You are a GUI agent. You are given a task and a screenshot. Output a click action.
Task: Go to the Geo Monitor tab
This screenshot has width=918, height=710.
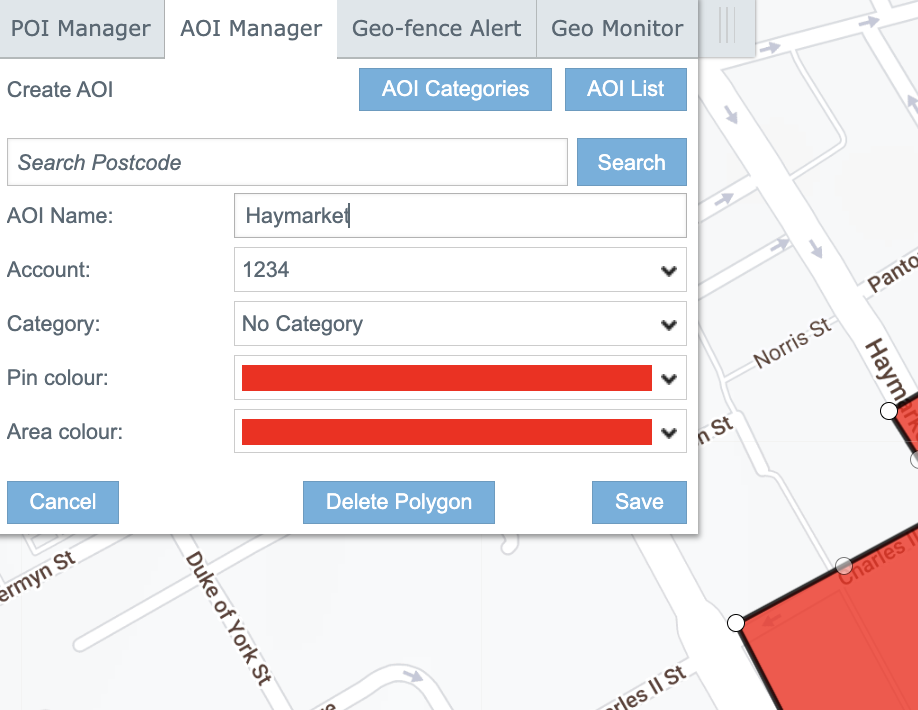click(617, 28)
